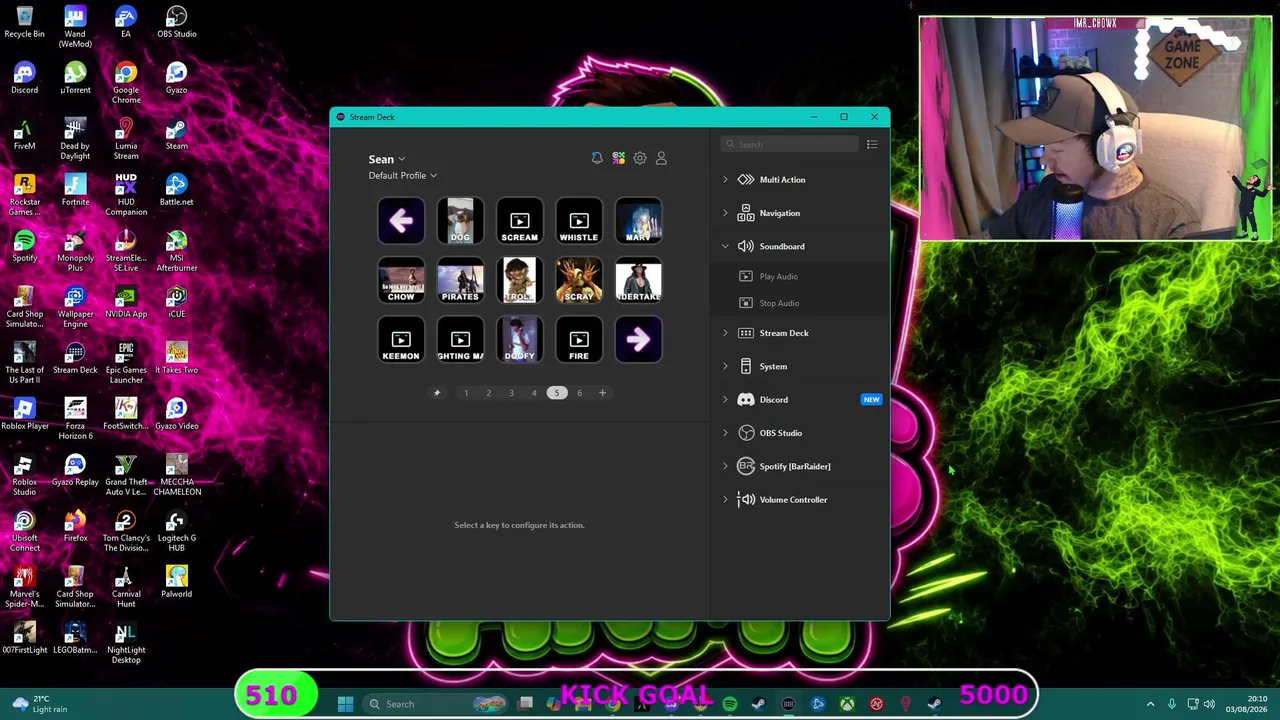Switch to page 1
Viewport: 1280px width, 720px height.
tap(466, 393)
